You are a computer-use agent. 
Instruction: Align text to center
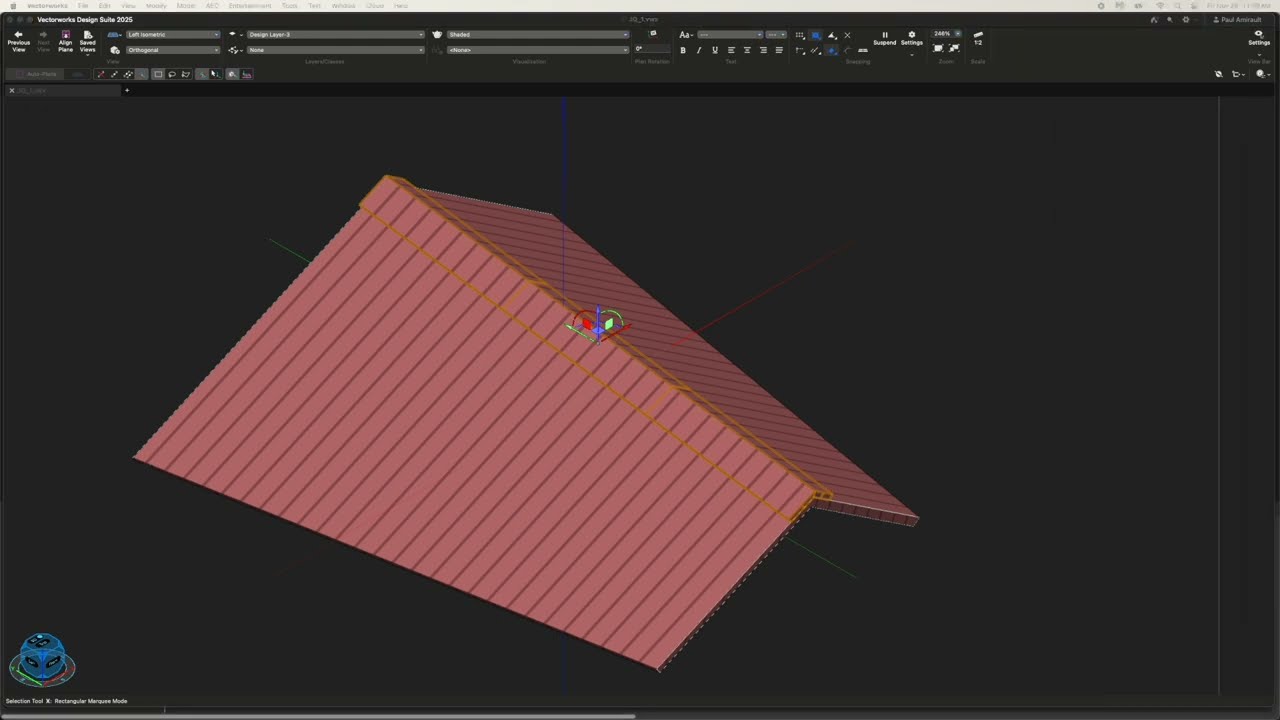[x=747, y=50]
